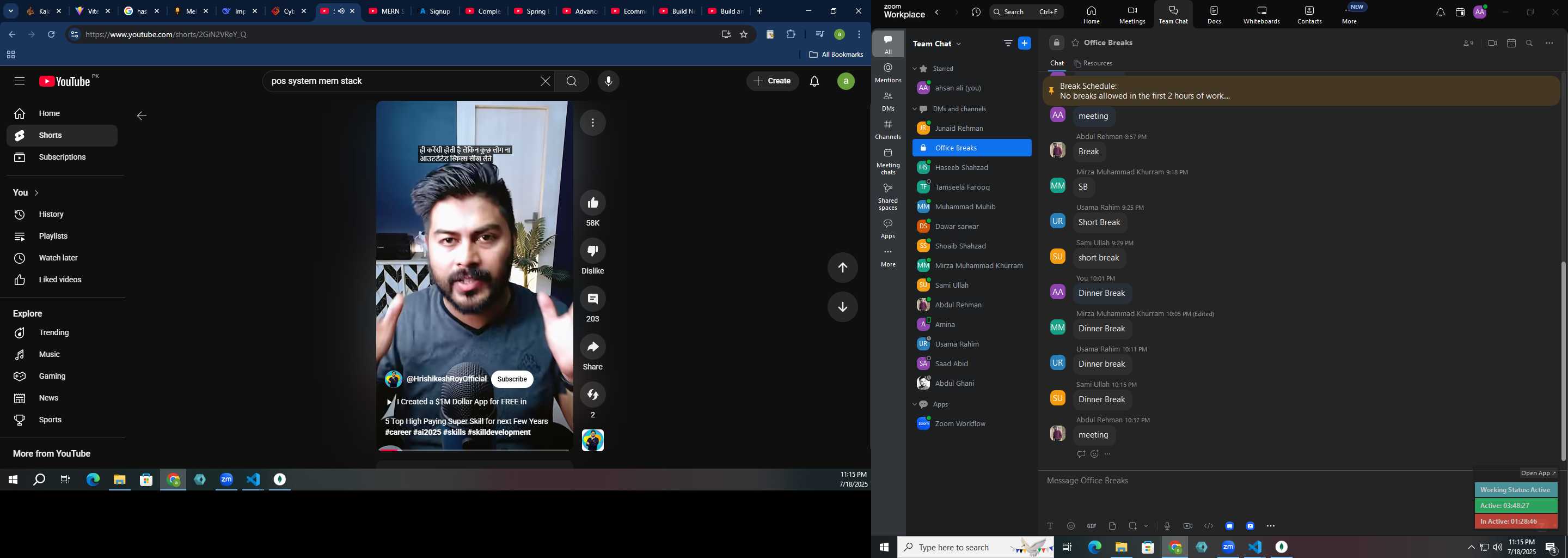Click YouTube voice search microphone

(x=608, y=81)
